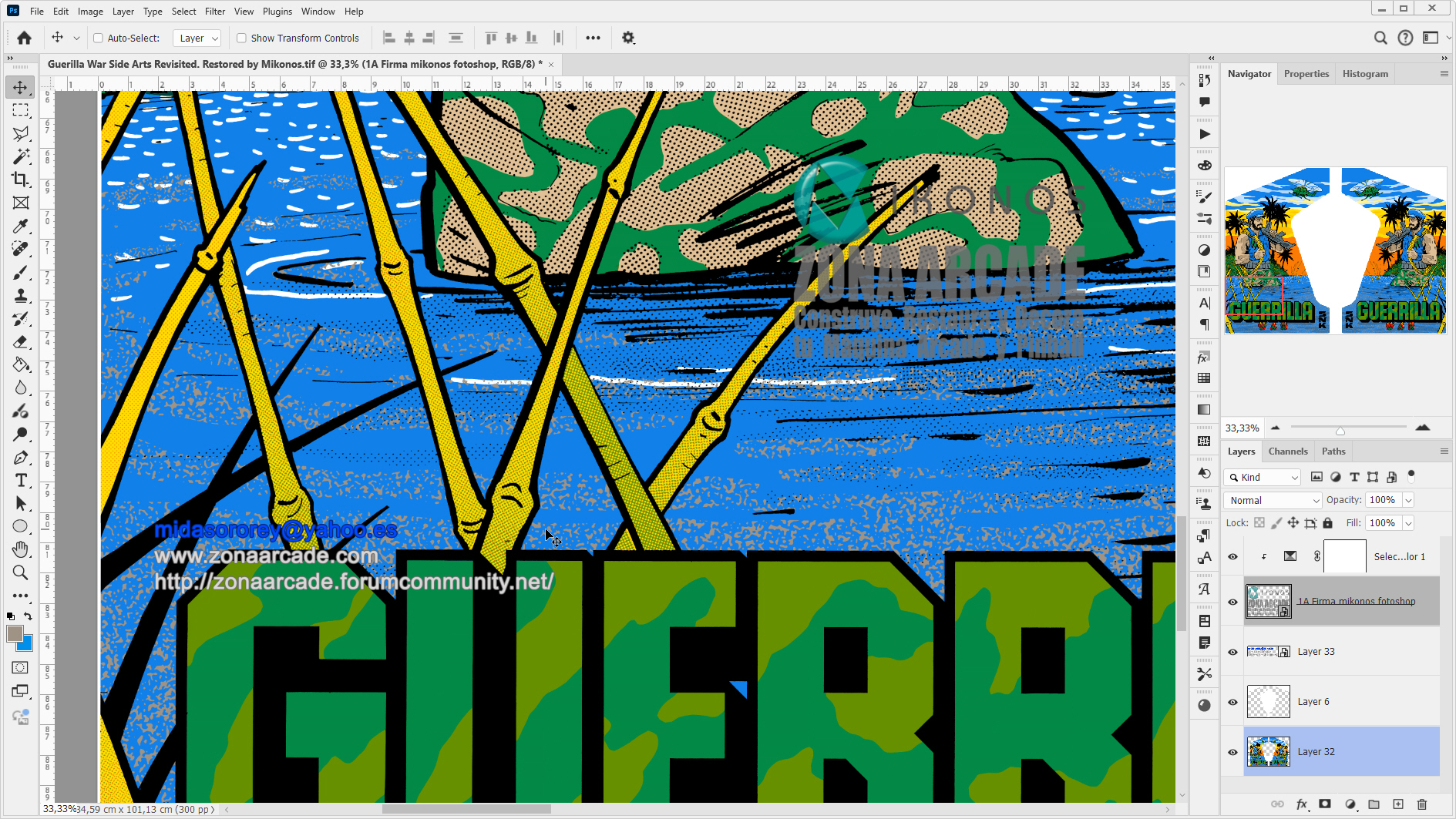This screenshot has width=1456, height=819.
Task: Select the Zoom tool
Action: [x=21, y=572]
